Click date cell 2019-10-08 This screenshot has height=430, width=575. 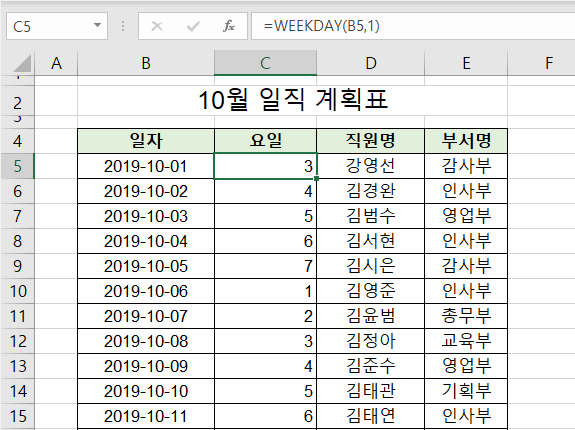(146, 341)
